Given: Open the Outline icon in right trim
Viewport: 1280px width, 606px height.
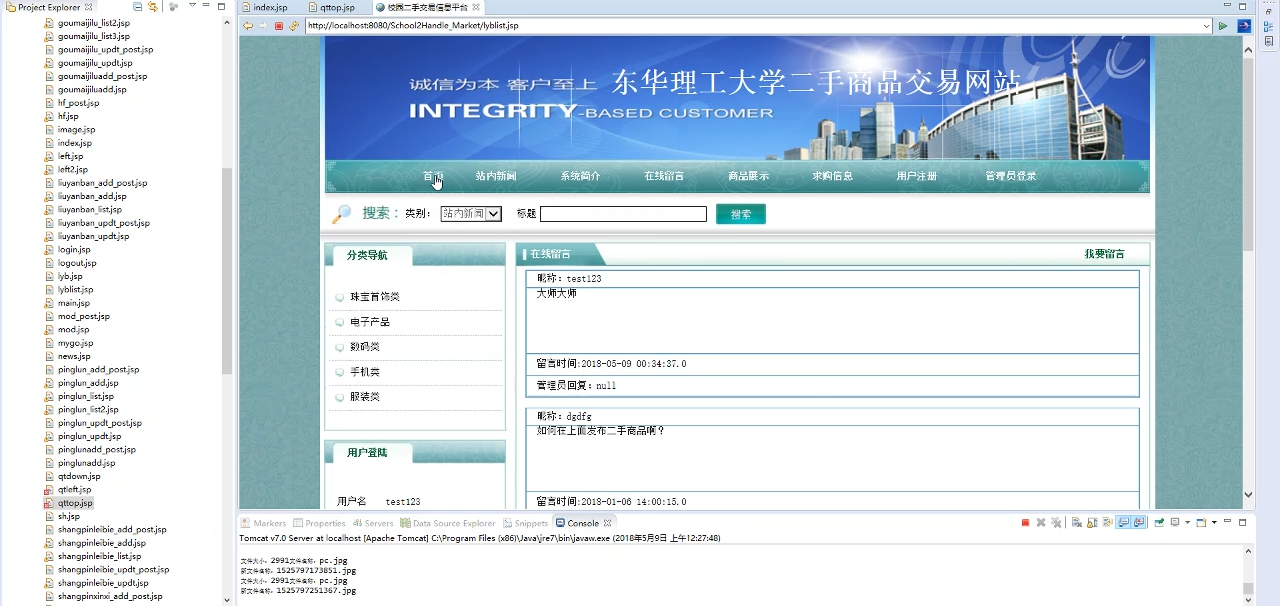Looking at the screenshot, I should click(1269, 26).
